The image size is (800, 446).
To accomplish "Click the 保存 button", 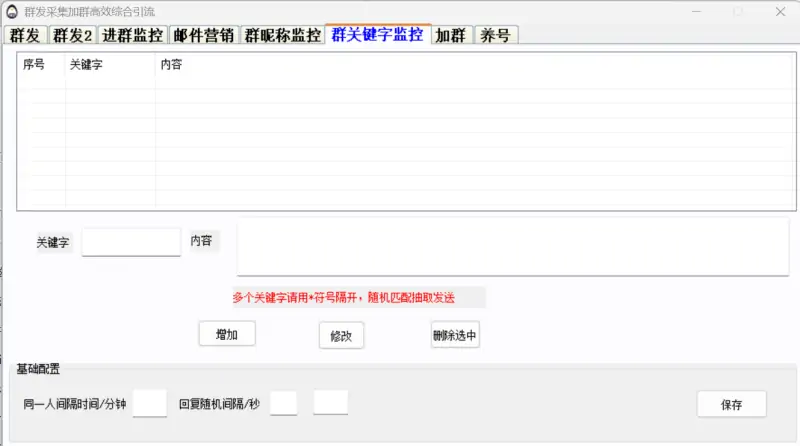I will tap(731, 405).
